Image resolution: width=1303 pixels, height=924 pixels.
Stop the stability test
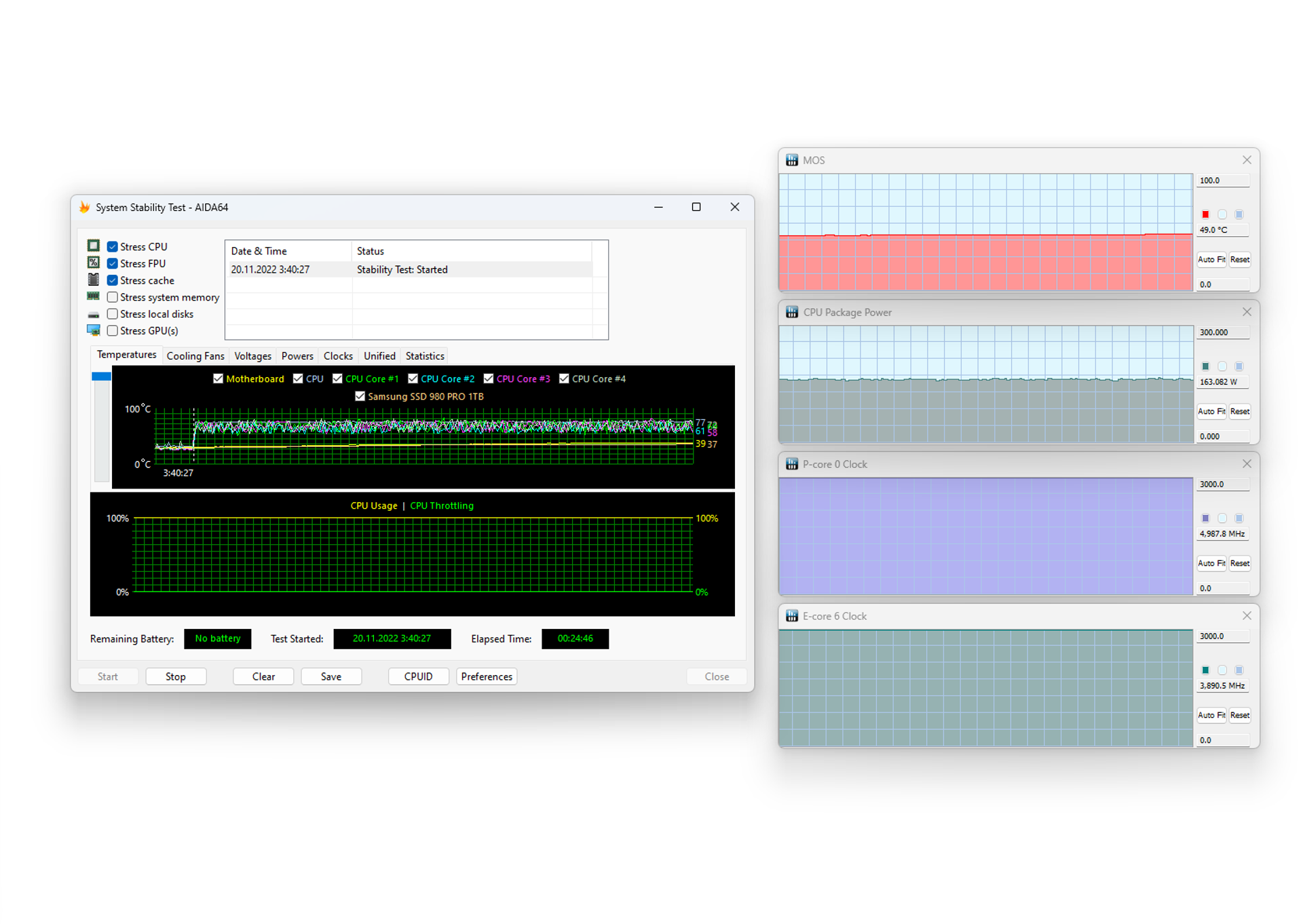(x=176, y=676)
